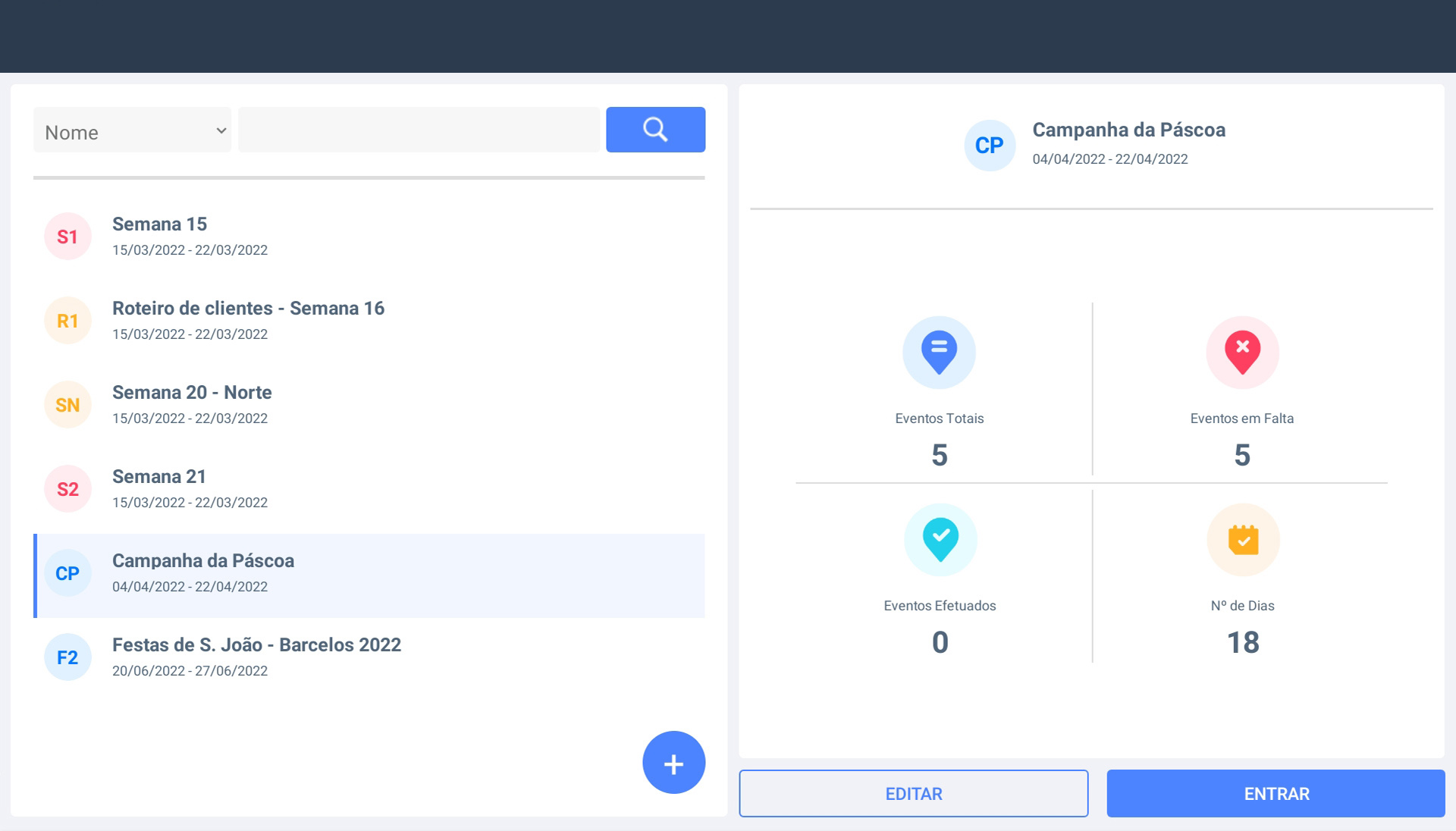Image resolution: width=1456 pixels, height=831 pixels.
Task: Select Roteiro de clientes - Semana 16
Action: click(x=248, y=309)
